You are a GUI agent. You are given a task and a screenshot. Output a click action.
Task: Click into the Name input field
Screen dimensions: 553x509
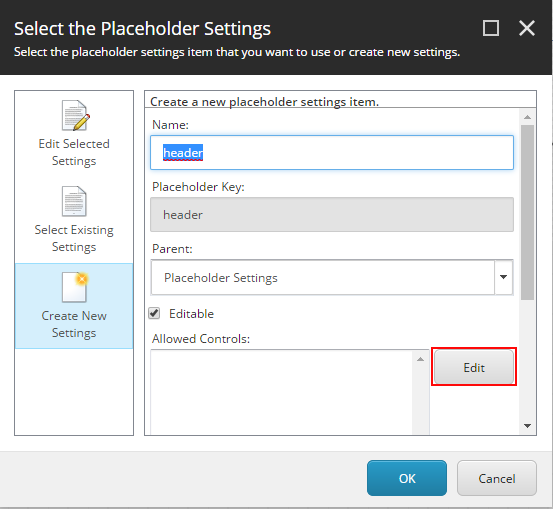[x=332, y=152]
